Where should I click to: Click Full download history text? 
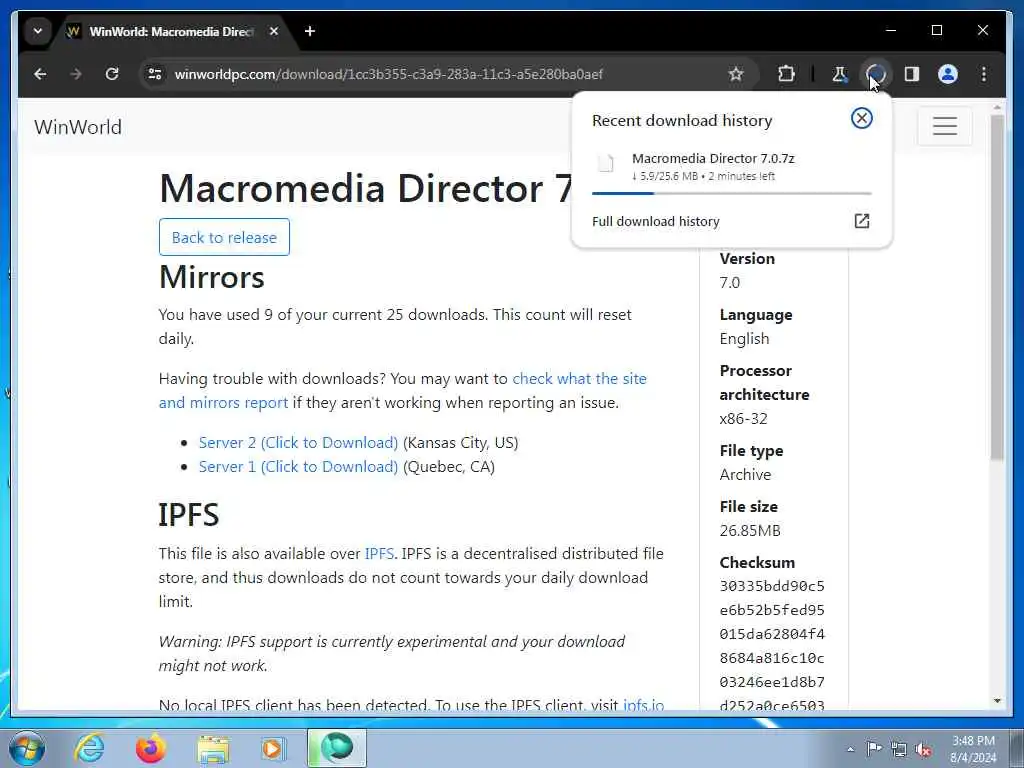click(x=656, y=221)
